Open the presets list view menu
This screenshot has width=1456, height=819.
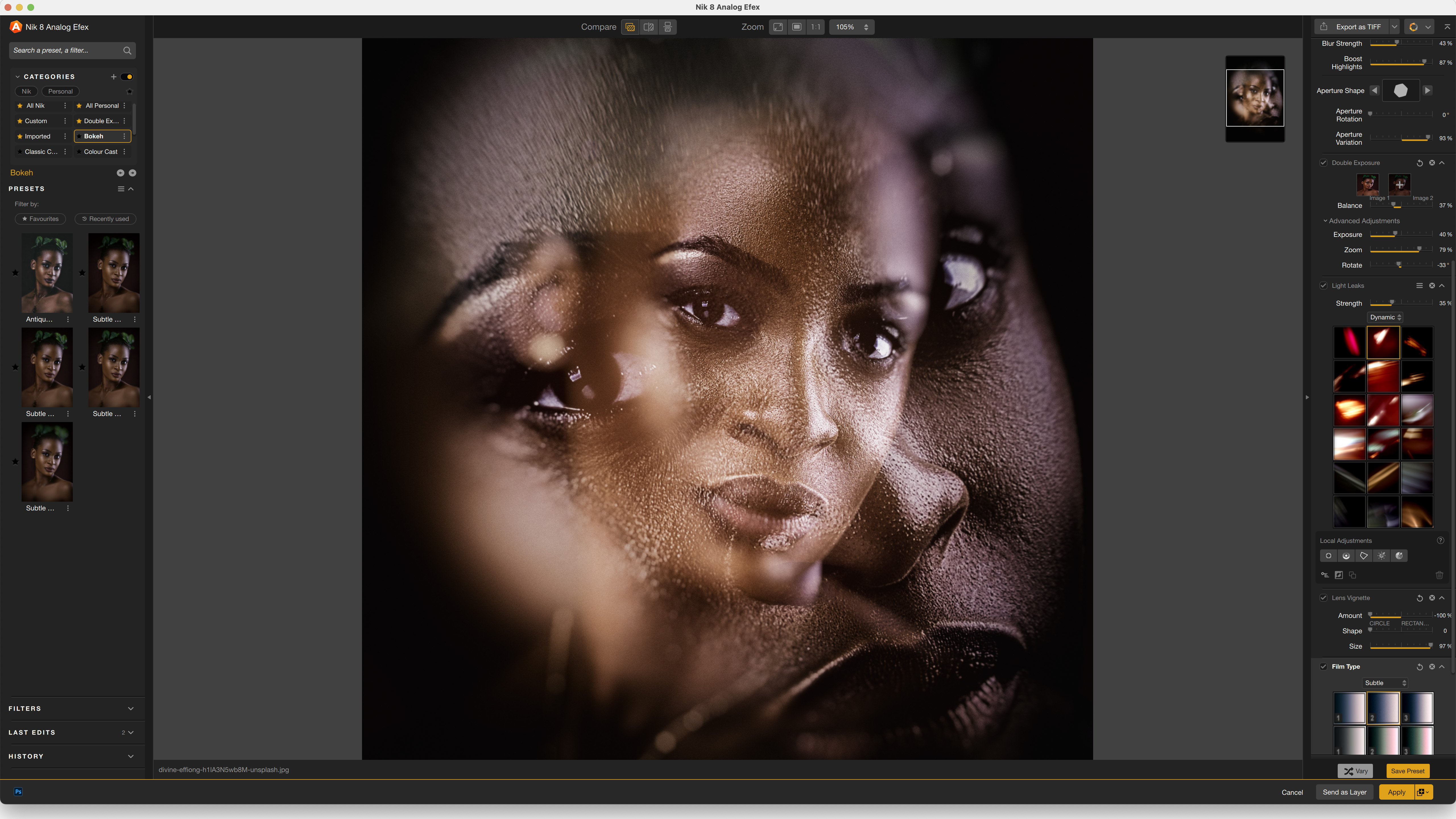coord(121,189)
